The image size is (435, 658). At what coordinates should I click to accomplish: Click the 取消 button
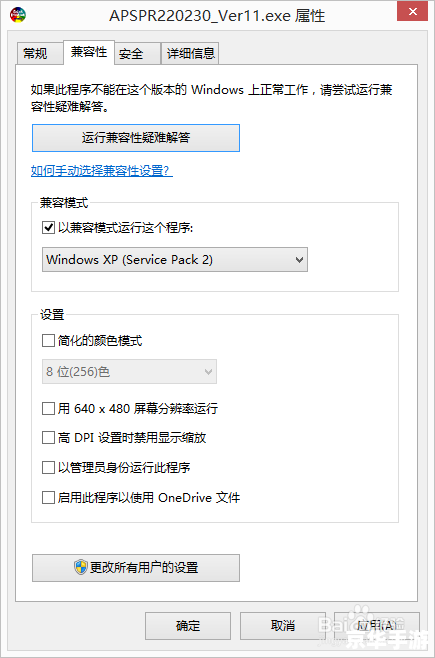tap(283, 626)
